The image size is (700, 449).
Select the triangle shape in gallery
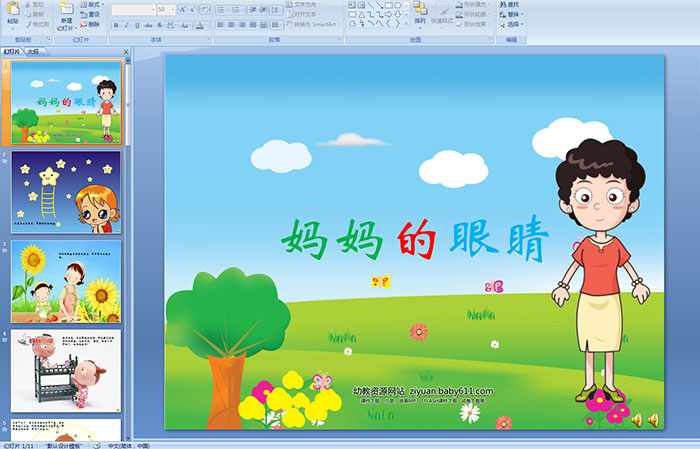(362, 14)
